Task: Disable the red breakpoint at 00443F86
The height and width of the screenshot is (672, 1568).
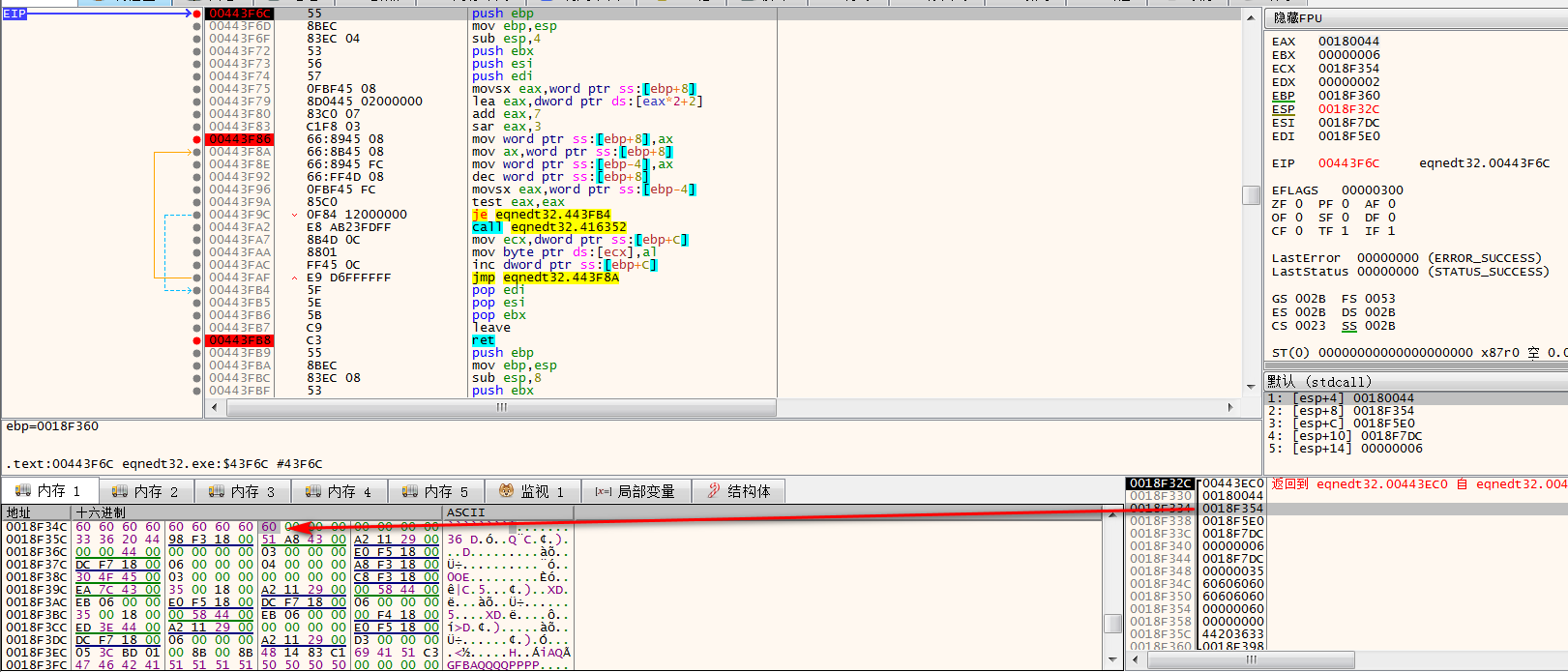Action: (x=197, y=139)
